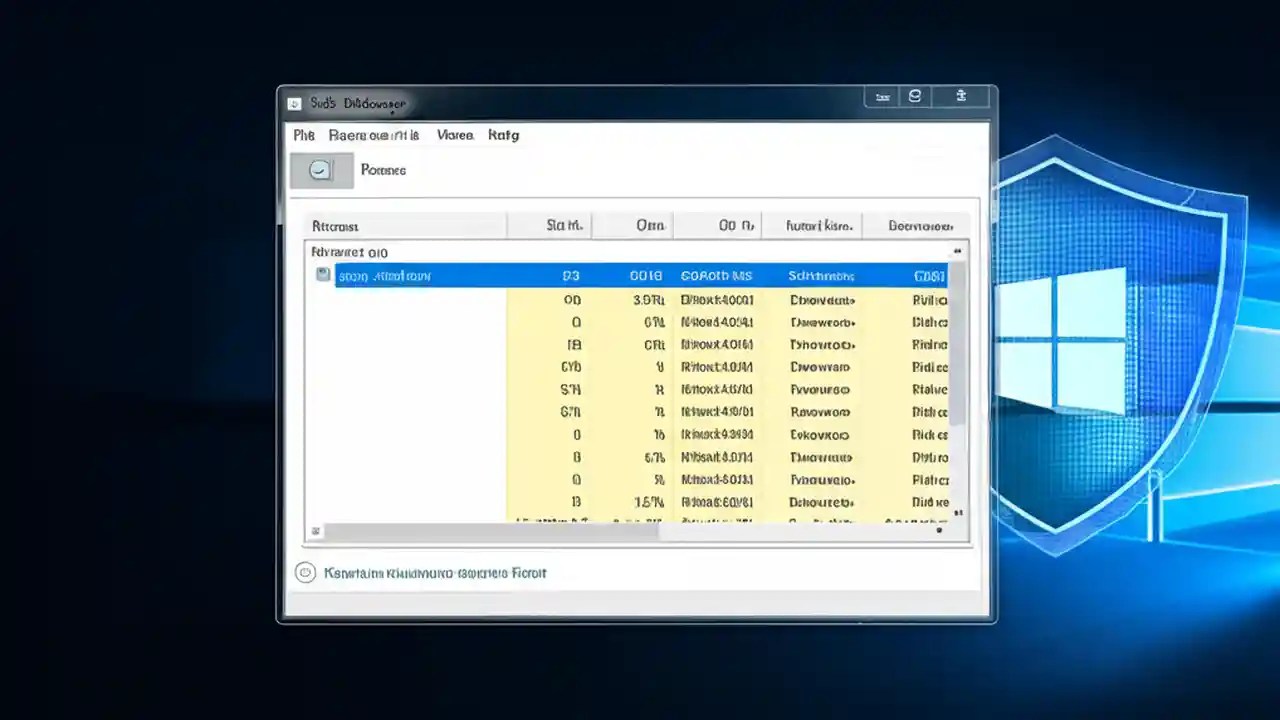Click the download icon at the top right of the window
The height and width of the screenshot is (720, 1280).
coord(960,96)
